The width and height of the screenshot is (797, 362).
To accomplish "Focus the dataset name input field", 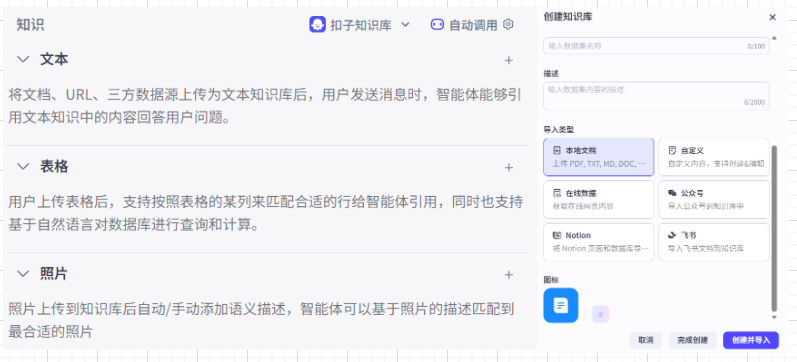I will tap(656, 46).
